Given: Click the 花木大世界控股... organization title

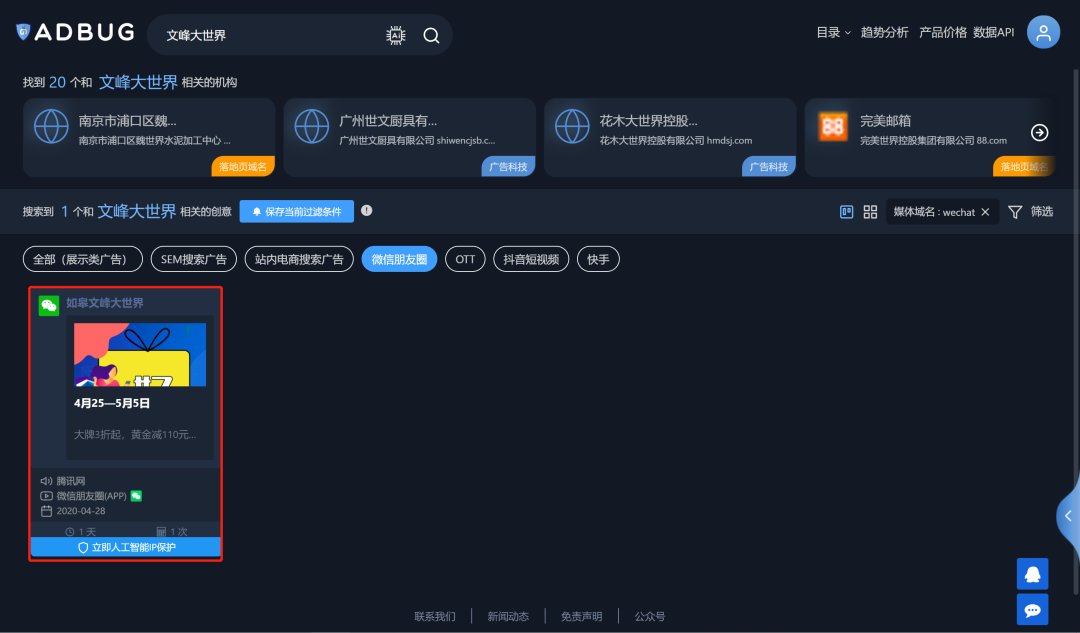Looking at the screenshot, I should [x=648, y=121].
